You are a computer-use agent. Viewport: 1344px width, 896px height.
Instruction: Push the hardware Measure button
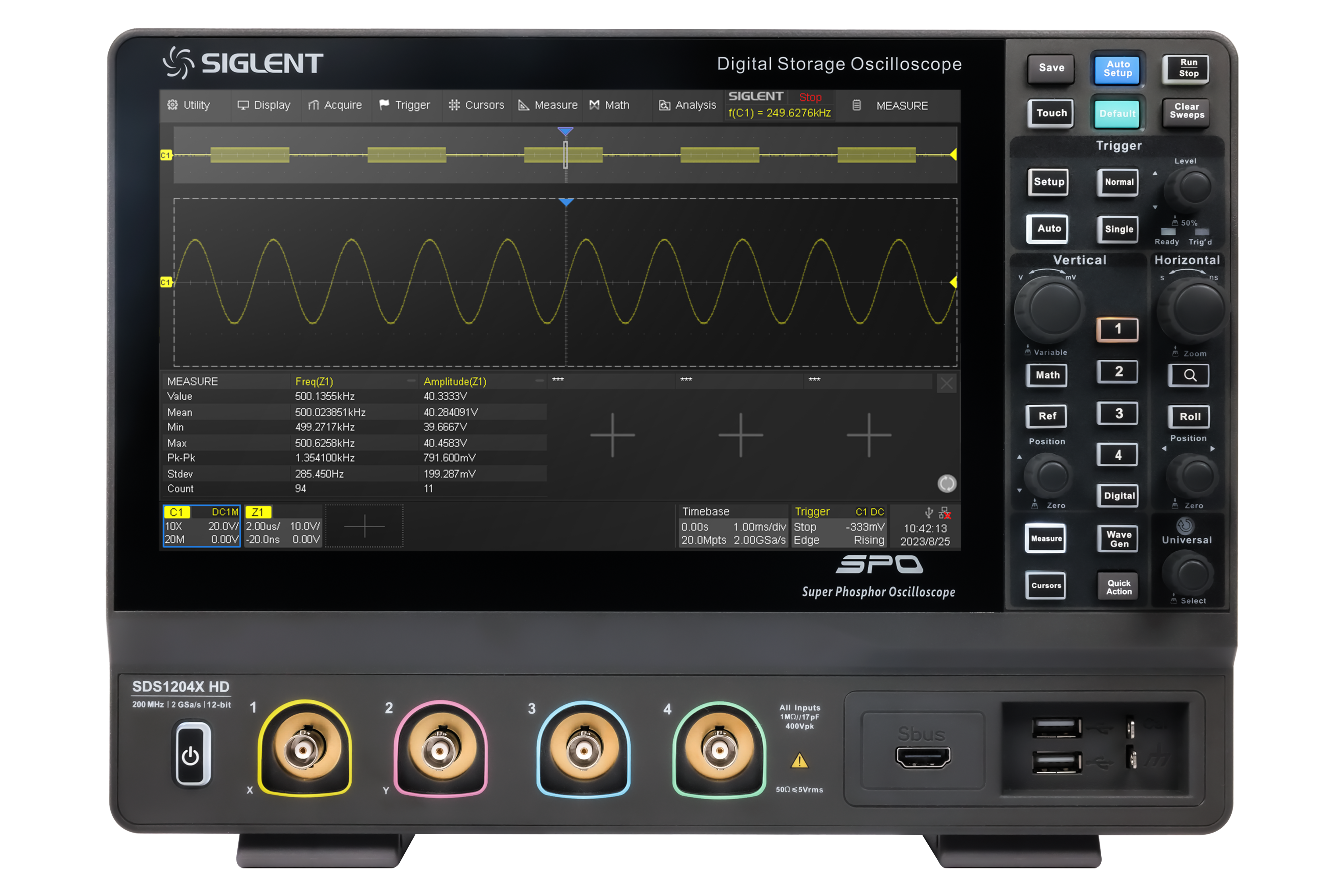pos(1046,538)
